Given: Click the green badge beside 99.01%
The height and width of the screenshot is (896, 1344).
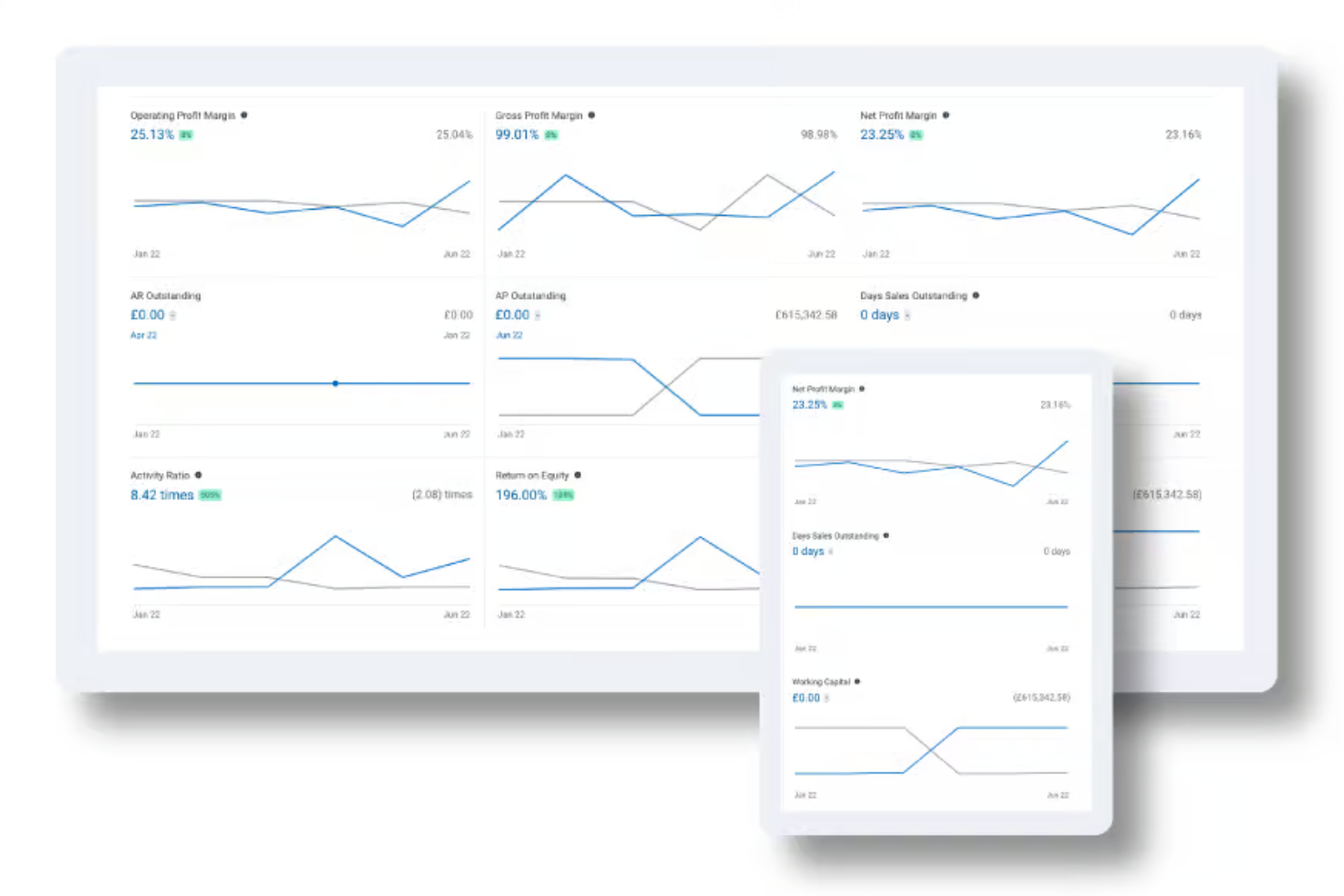Looking at the screenshot, I should tap(550, 134).
